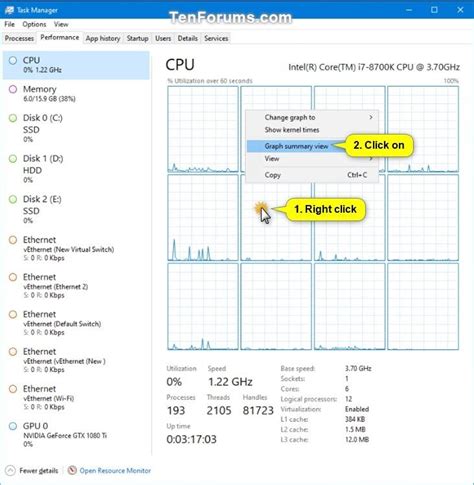Click the Disk 0 (C:) circle icon
Image resolution: width=474 pixels, height=485 pixels.
pyautogui.click(x=13, y=118)
